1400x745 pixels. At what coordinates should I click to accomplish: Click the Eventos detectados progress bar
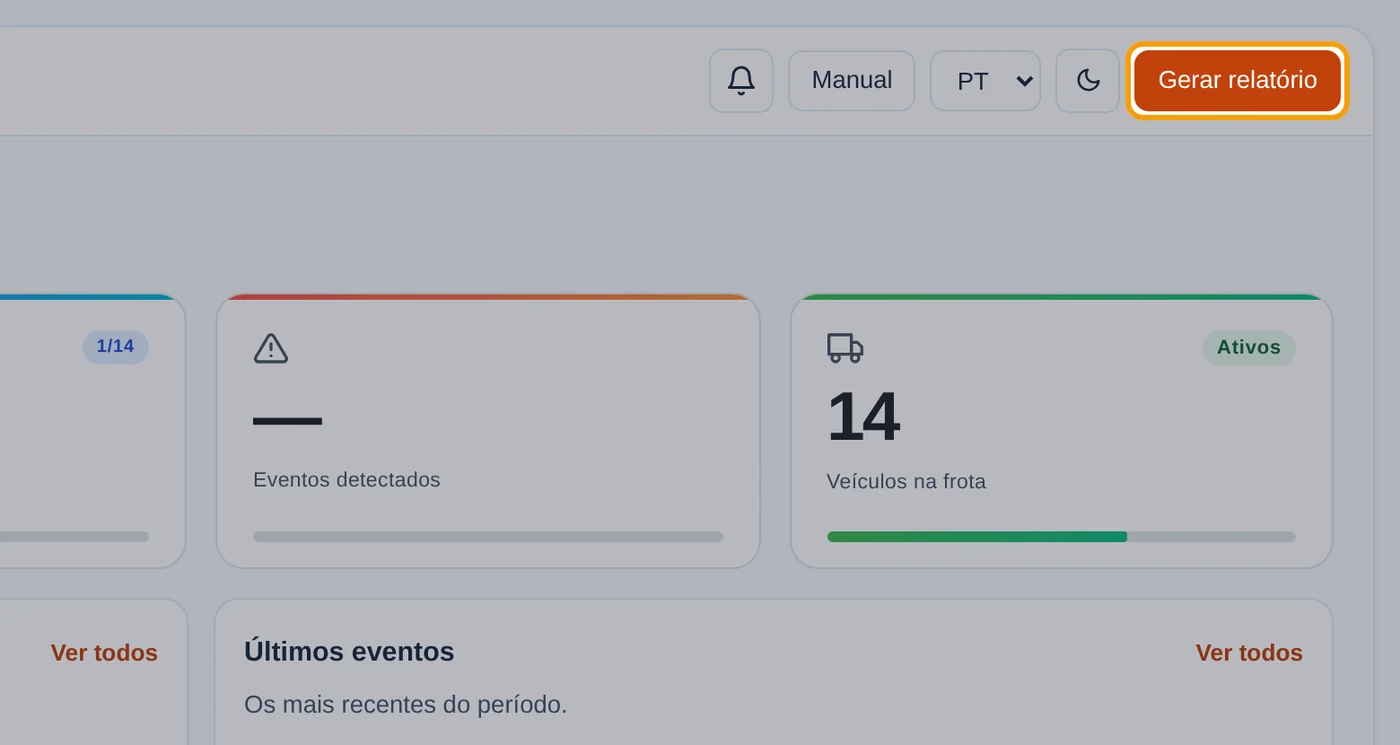coord(488,537)
